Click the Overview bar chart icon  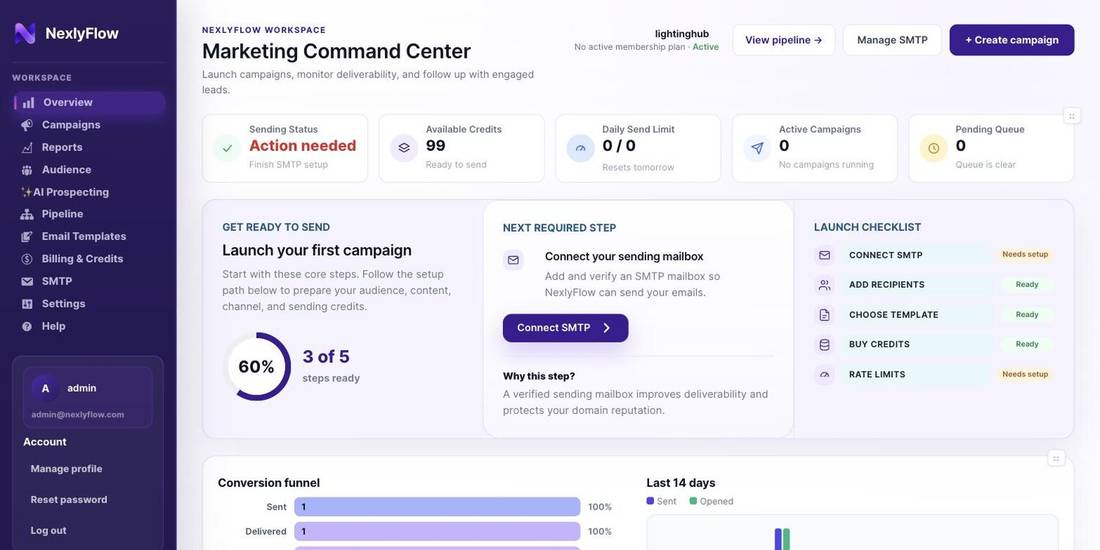tap(28, 102)
